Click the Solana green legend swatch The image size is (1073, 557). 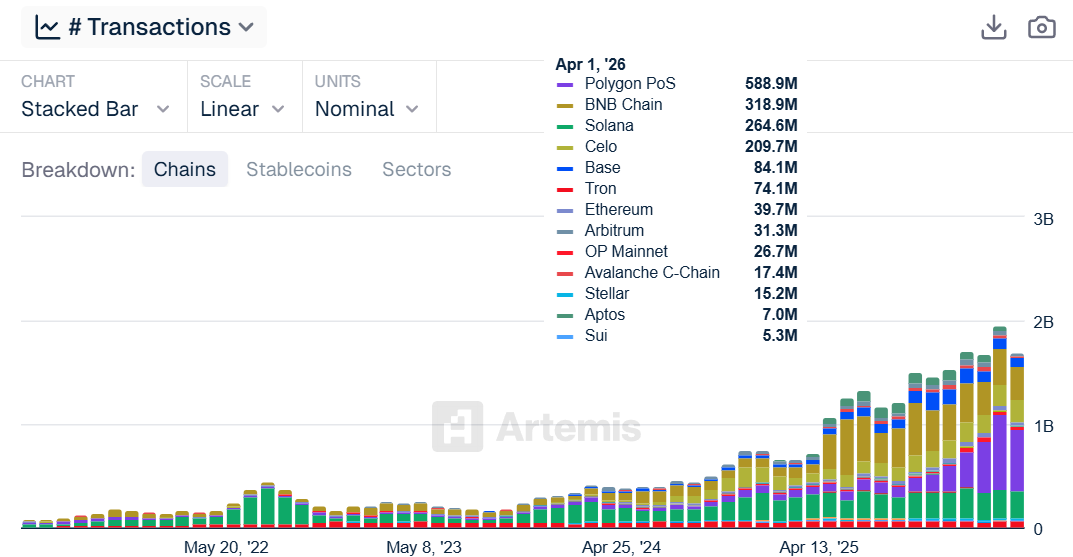(x=565, y=127)
